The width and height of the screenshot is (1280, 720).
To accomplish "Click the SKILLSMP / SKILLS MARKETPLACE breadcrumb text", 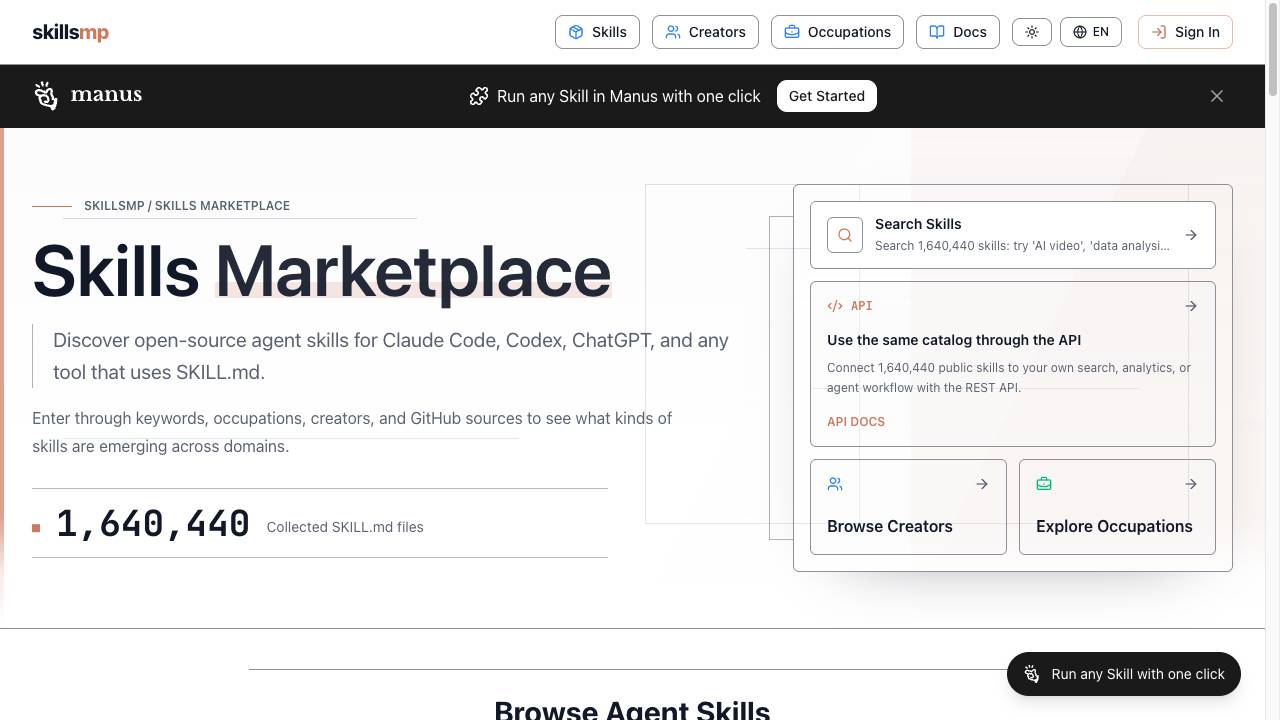I will [187, 206].
